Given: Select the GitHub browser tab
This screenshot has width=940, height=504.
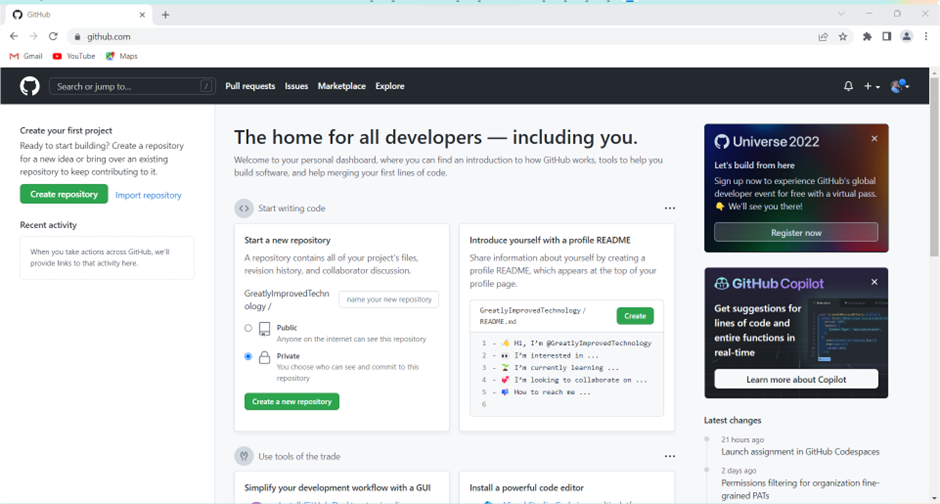Looking at the screenshot, I should (x=78, y=15).
